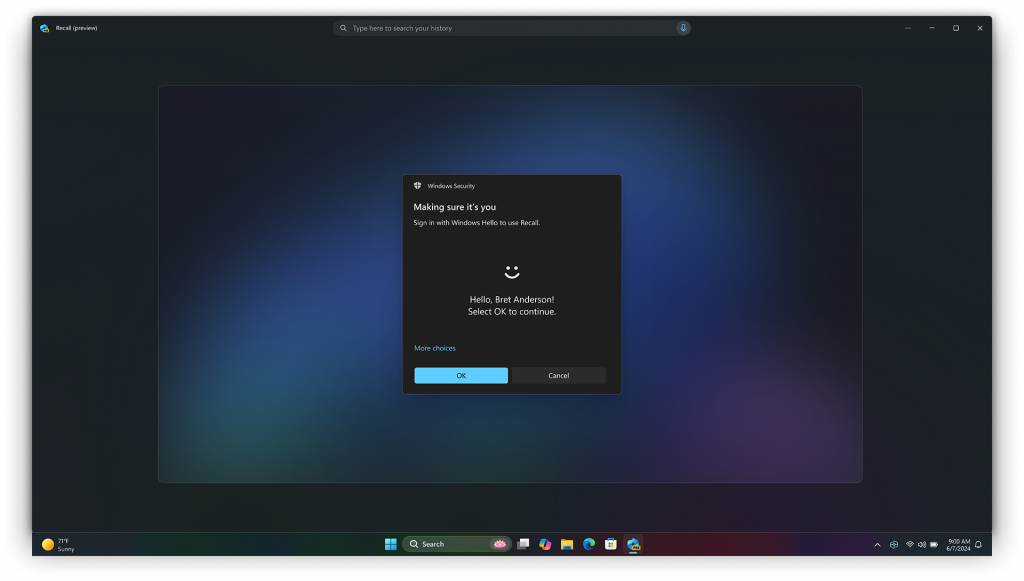Image resolution: width=1024 pixels, height=581 pixels.
Task: Click the microphone icon in Recall's search bar
Action: [683, 28]
